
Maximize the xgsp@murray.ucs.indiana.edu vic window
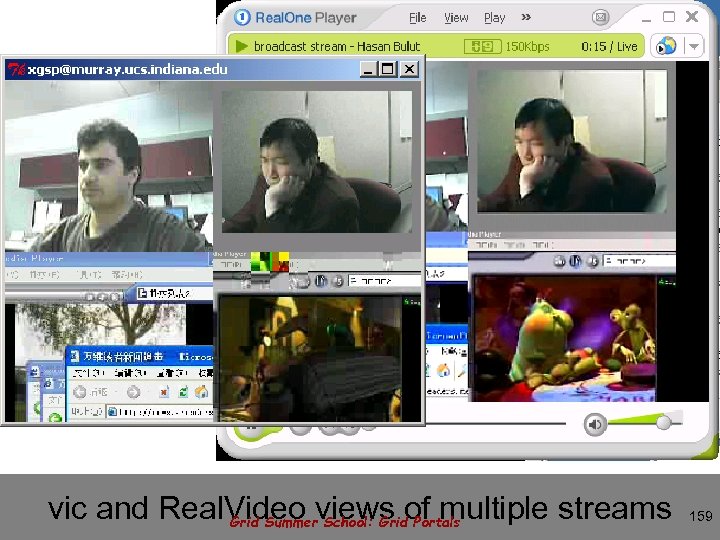click(388, 69)
